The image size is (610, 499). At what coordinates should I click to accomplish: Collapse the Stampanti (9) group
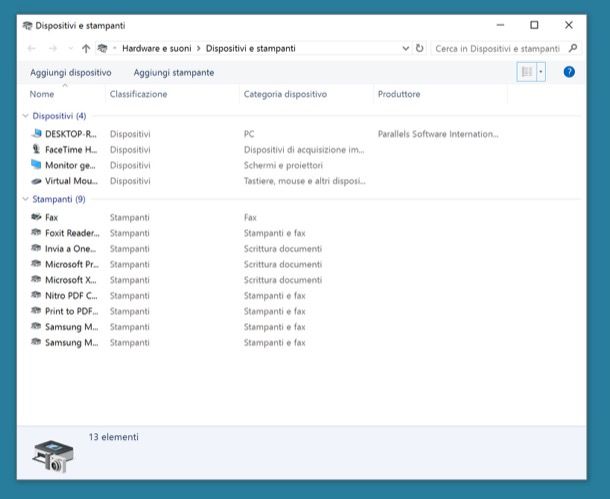(26, 199)
